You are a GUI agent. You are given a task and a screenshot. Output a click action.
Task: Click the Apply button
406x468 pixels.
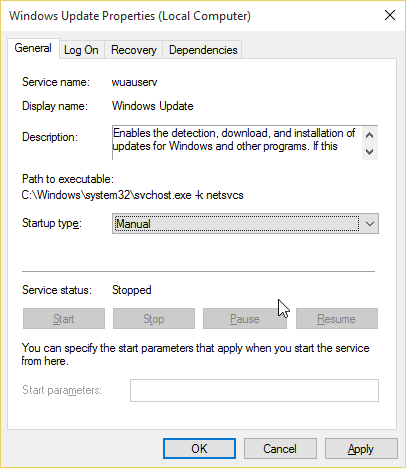(361, 449)
